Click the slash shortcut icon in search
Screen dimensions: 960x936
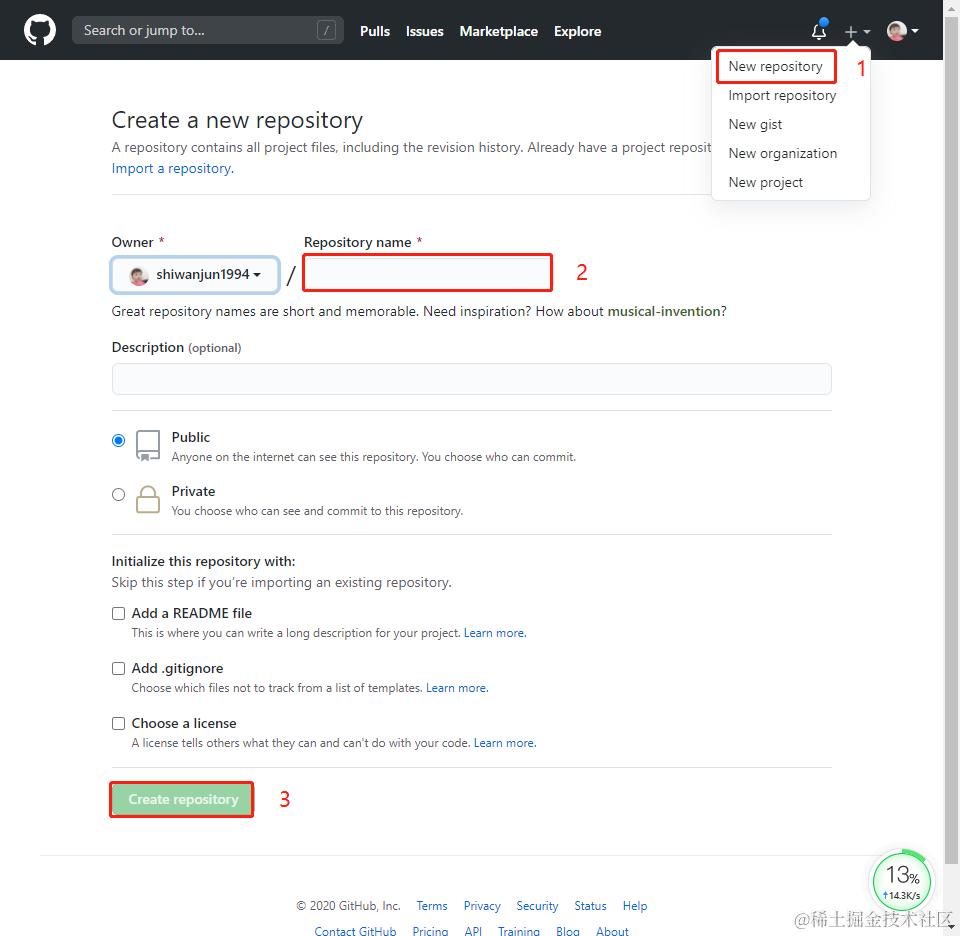click(326, 30)
